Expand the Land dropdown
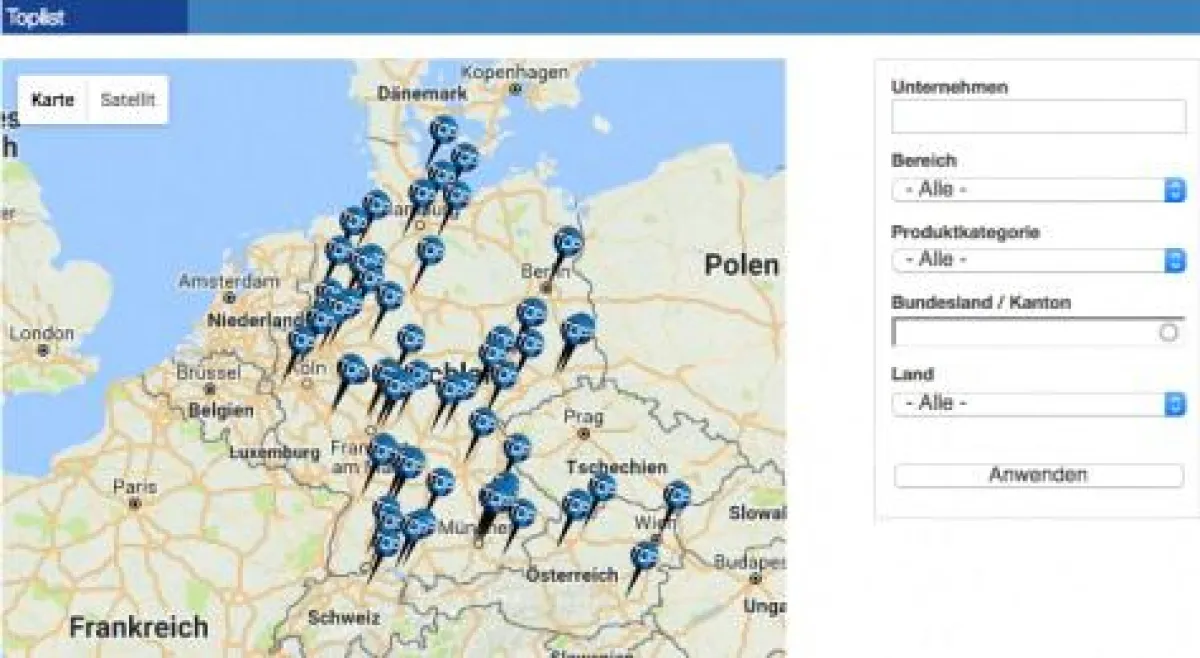The height and width of the screenshot is (658, 1200). tap(1038, 403)
